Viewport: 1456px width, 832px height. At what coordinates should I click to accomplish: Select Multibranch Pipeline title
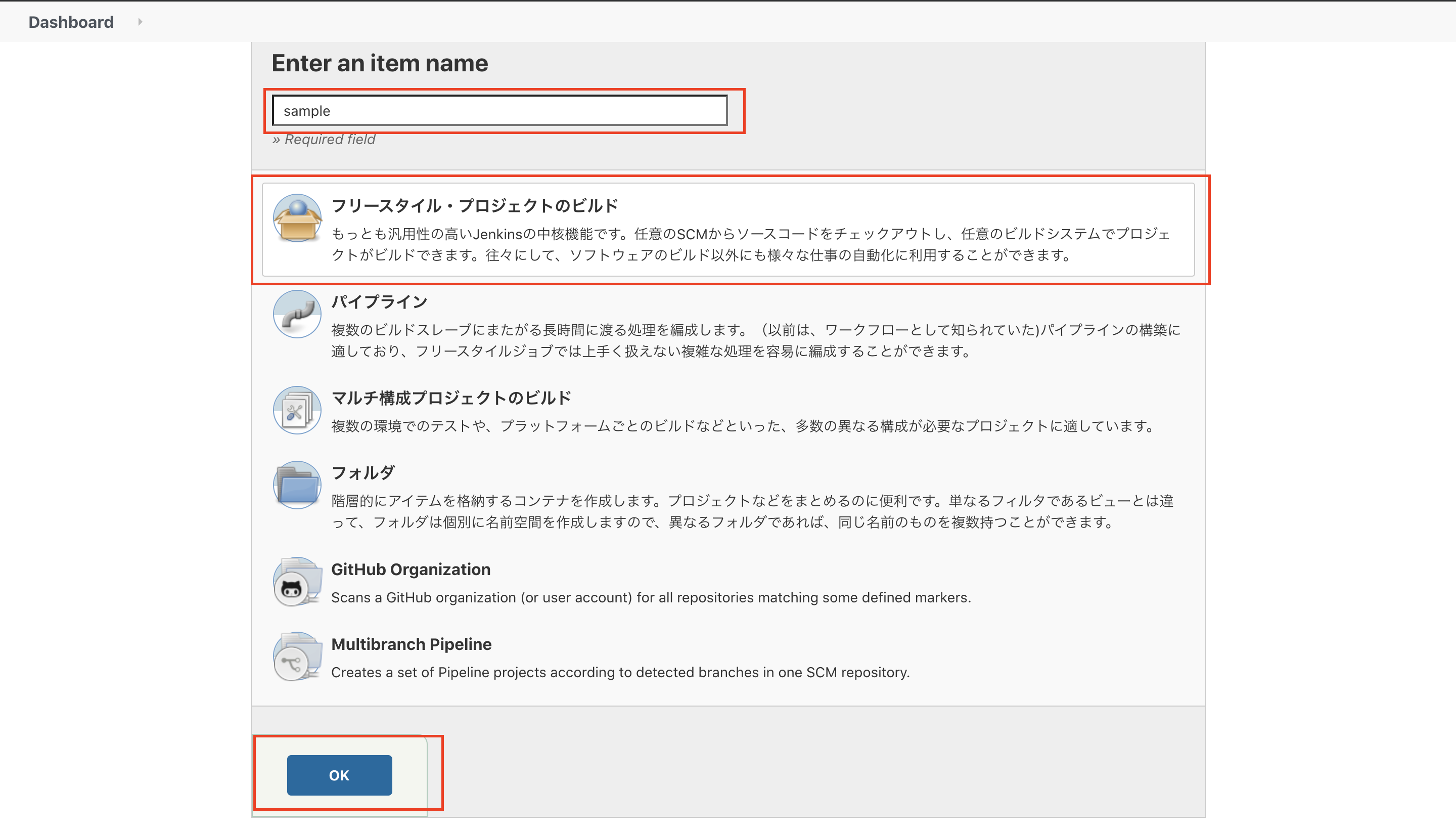pos(411,644)
